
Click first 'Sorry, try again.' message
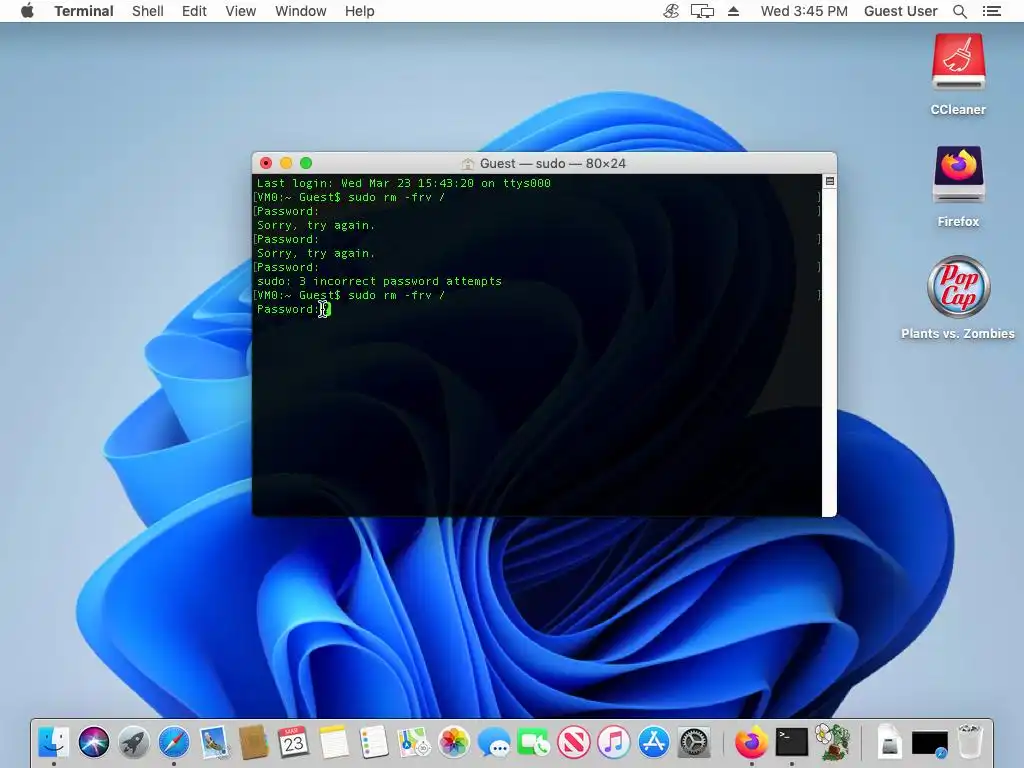[316, 225]
